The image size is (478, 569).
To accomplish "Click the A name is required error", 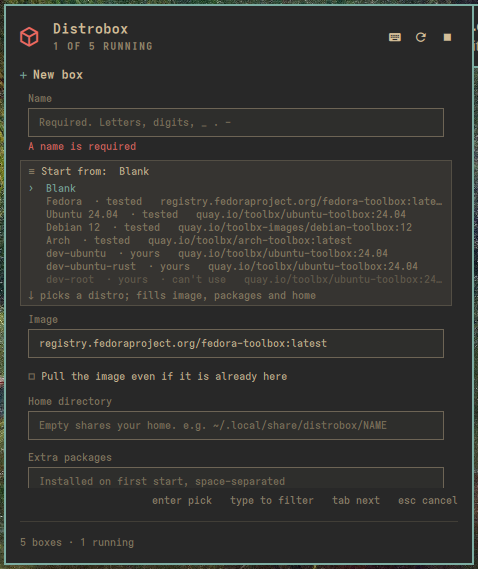I will pyautogui.click(x=82, y=146).
